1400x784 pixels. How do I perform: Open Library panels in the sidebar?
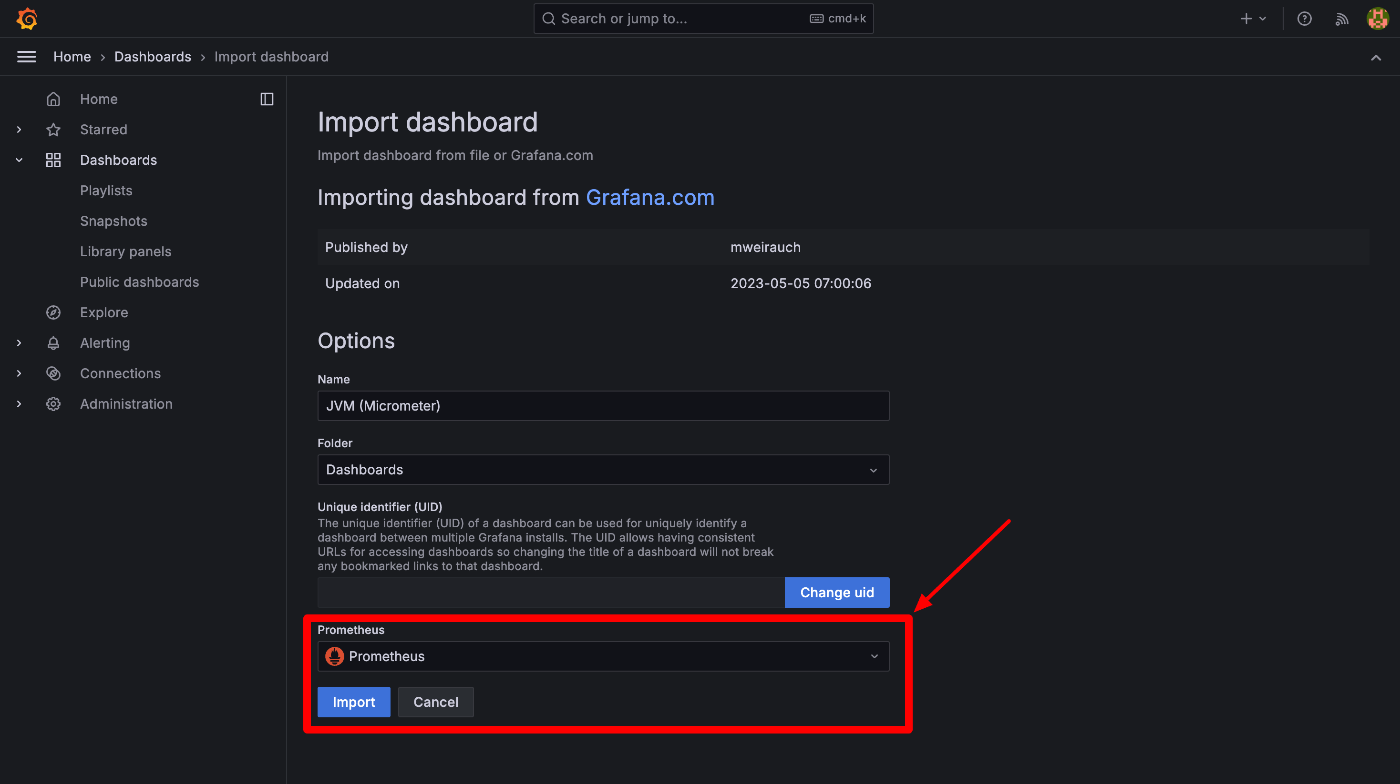click(x=126, y=252)
